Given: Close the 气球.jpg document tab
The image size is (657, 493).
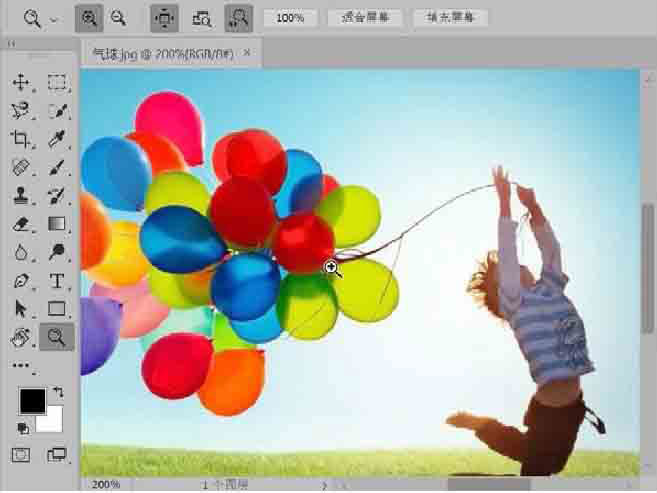Looking at the screenshot, I should click(247, 53).
